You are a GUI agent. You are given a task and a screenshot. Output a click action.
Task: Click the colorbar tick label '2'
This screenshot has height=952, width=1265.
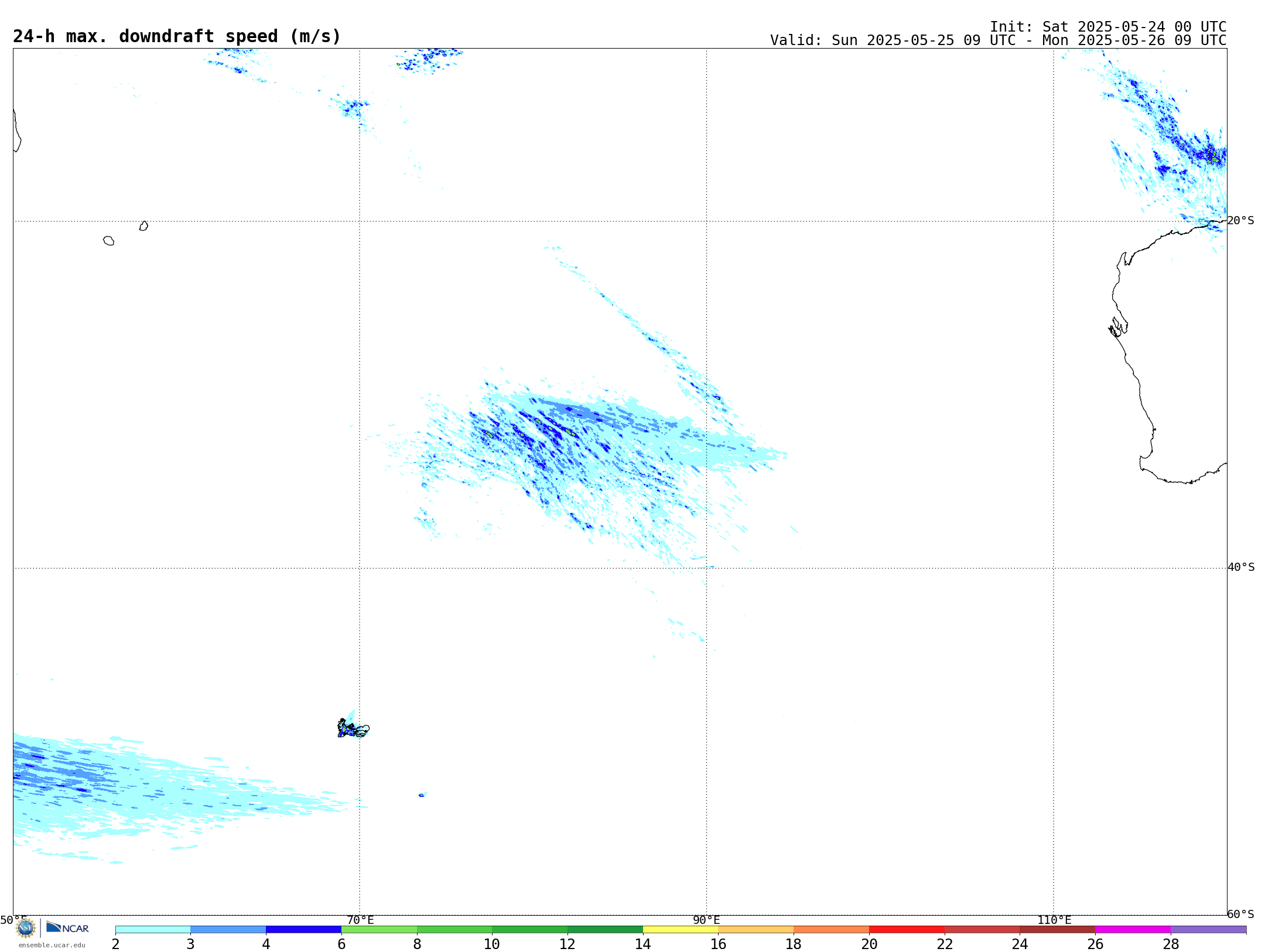[x=115, y=944]
